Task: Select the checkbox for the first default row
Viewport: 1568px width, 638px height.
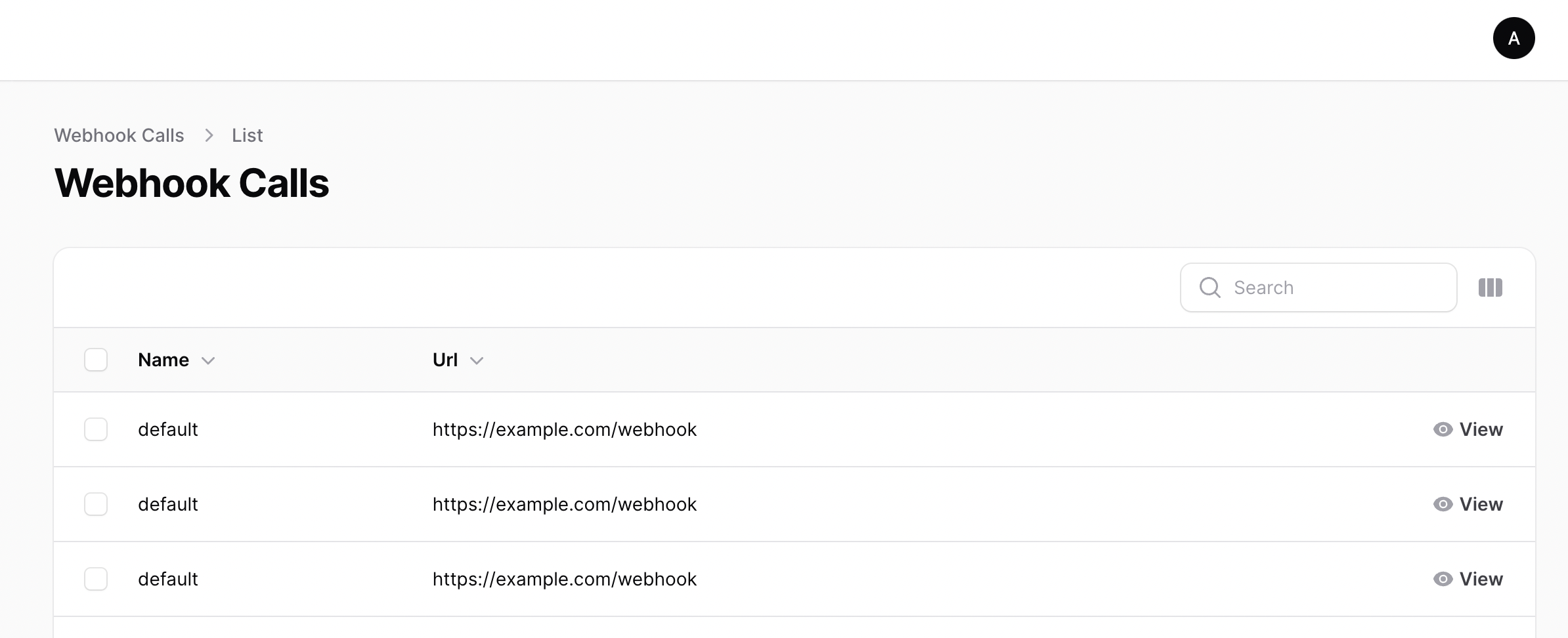Action: (x=96, y=429)
